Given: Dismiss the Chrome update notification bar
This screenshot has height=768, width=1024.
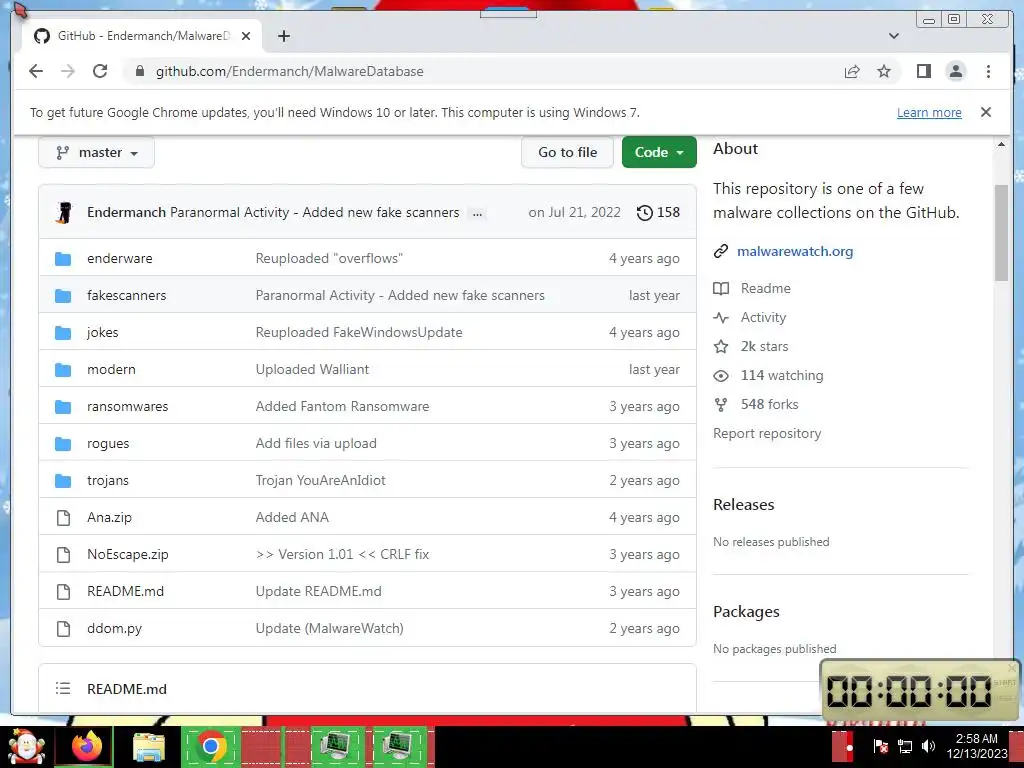Looking at the screenshot, I should click(x=985, y=112).
